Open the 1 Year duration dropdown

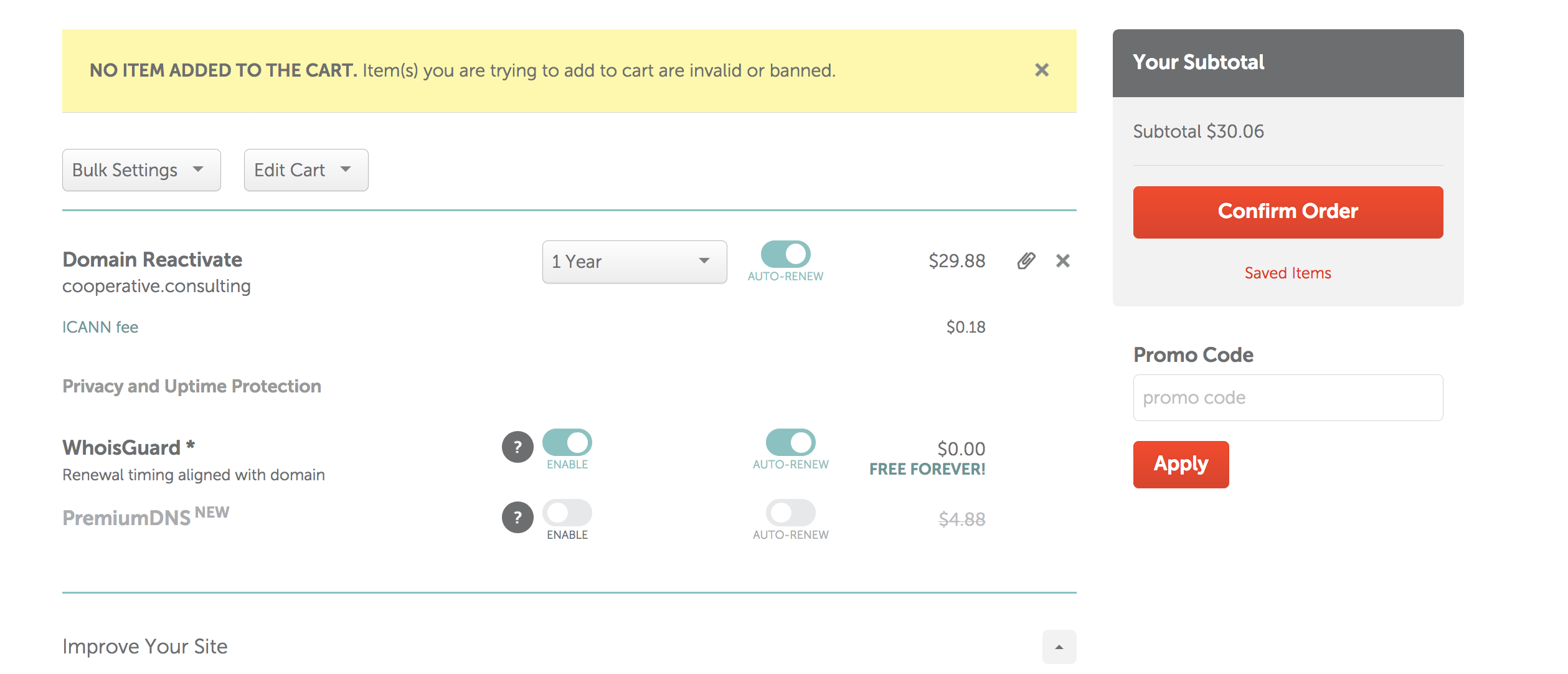[x=635, y=262]
